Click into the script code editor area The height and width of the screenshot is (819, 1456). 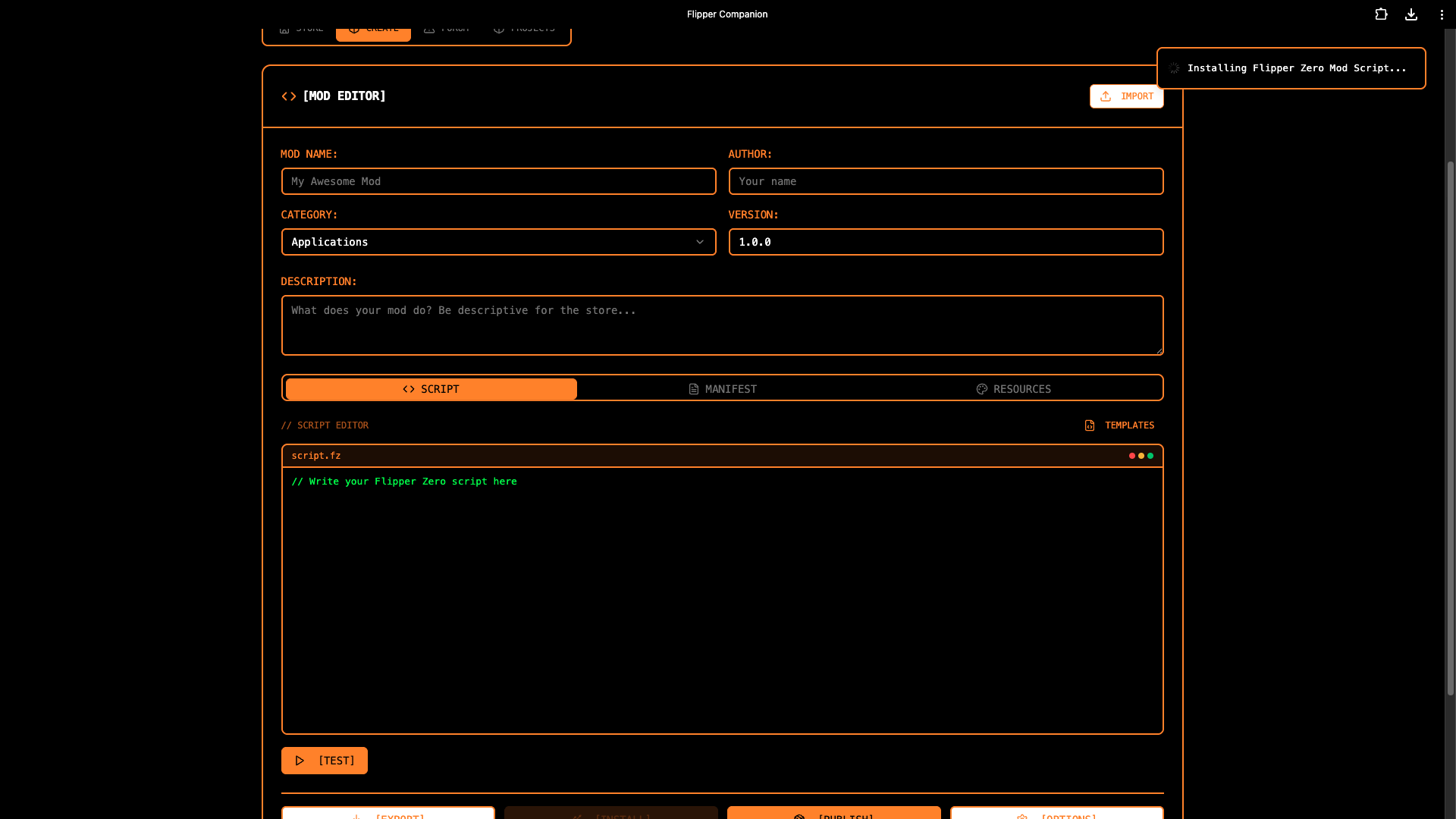(x=722, y=601)
